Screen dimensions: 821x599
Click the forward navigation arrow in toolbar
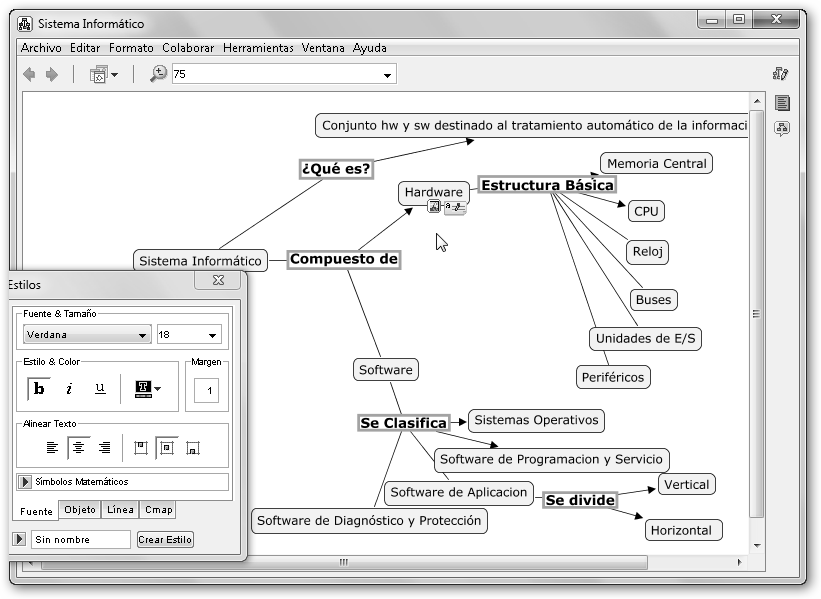coord(52,74)
